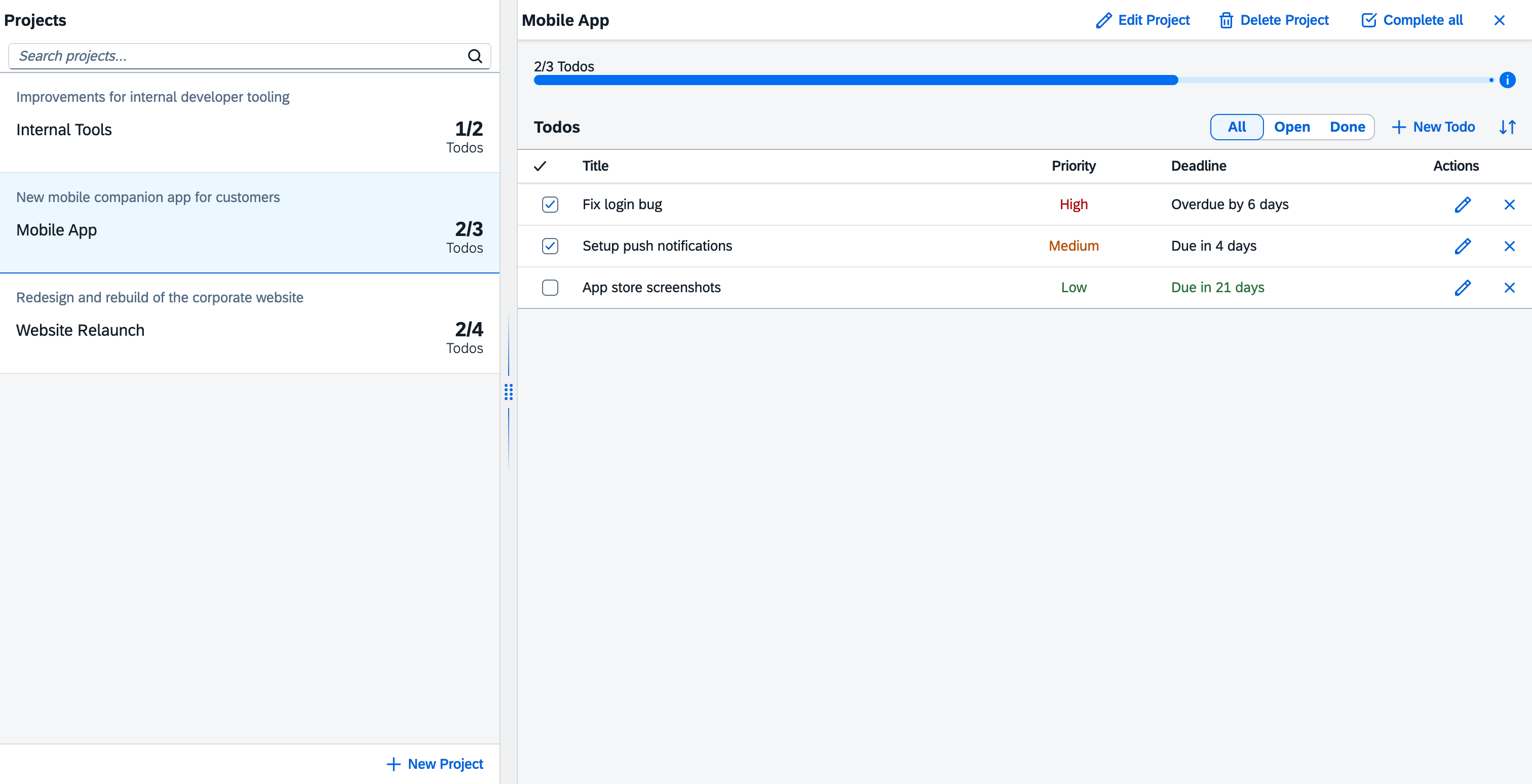Click the Deadline column header
The width and height of the screenshot is (1532, 784).
pyautogui.click(x=1198, y=166)
